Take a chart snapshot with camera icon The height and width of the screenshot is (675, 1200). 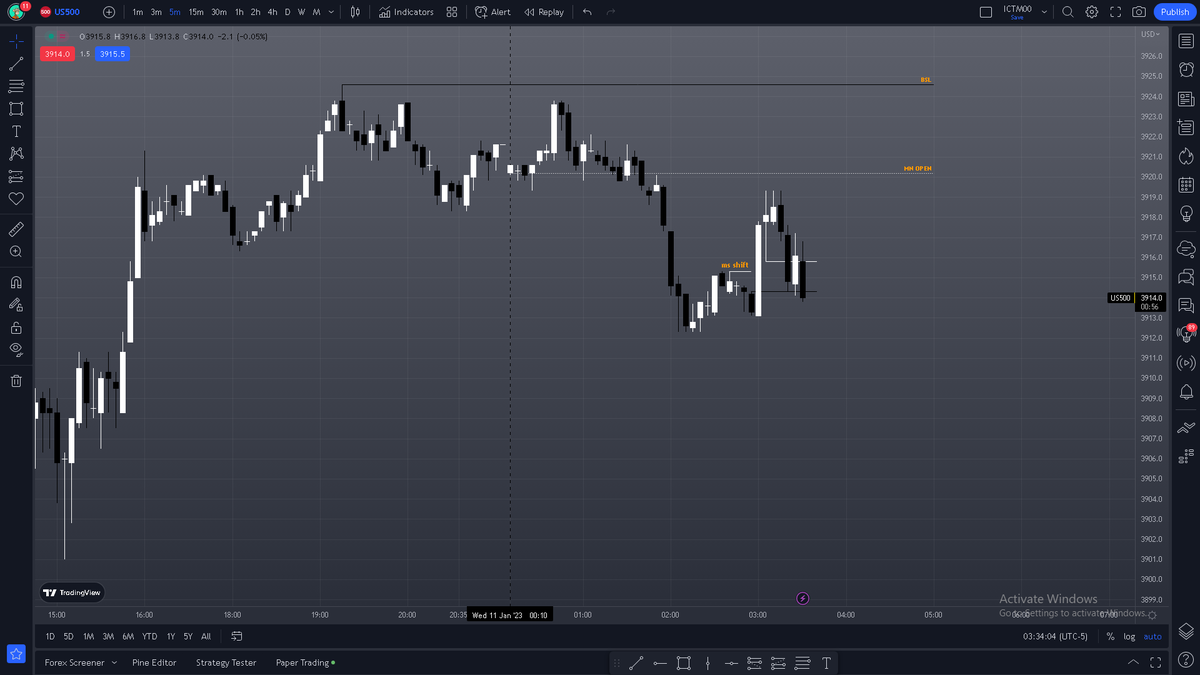point(1139,12)
